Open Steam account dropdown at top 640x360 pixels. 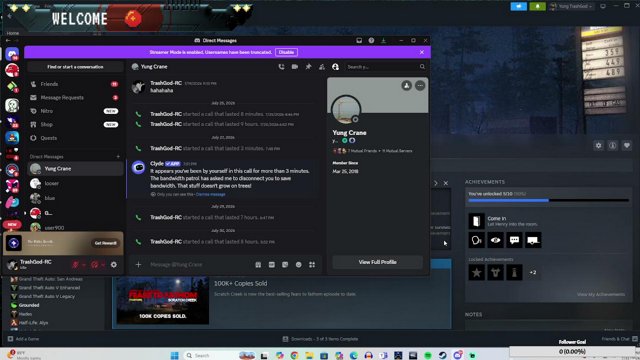tap(572, 6)
